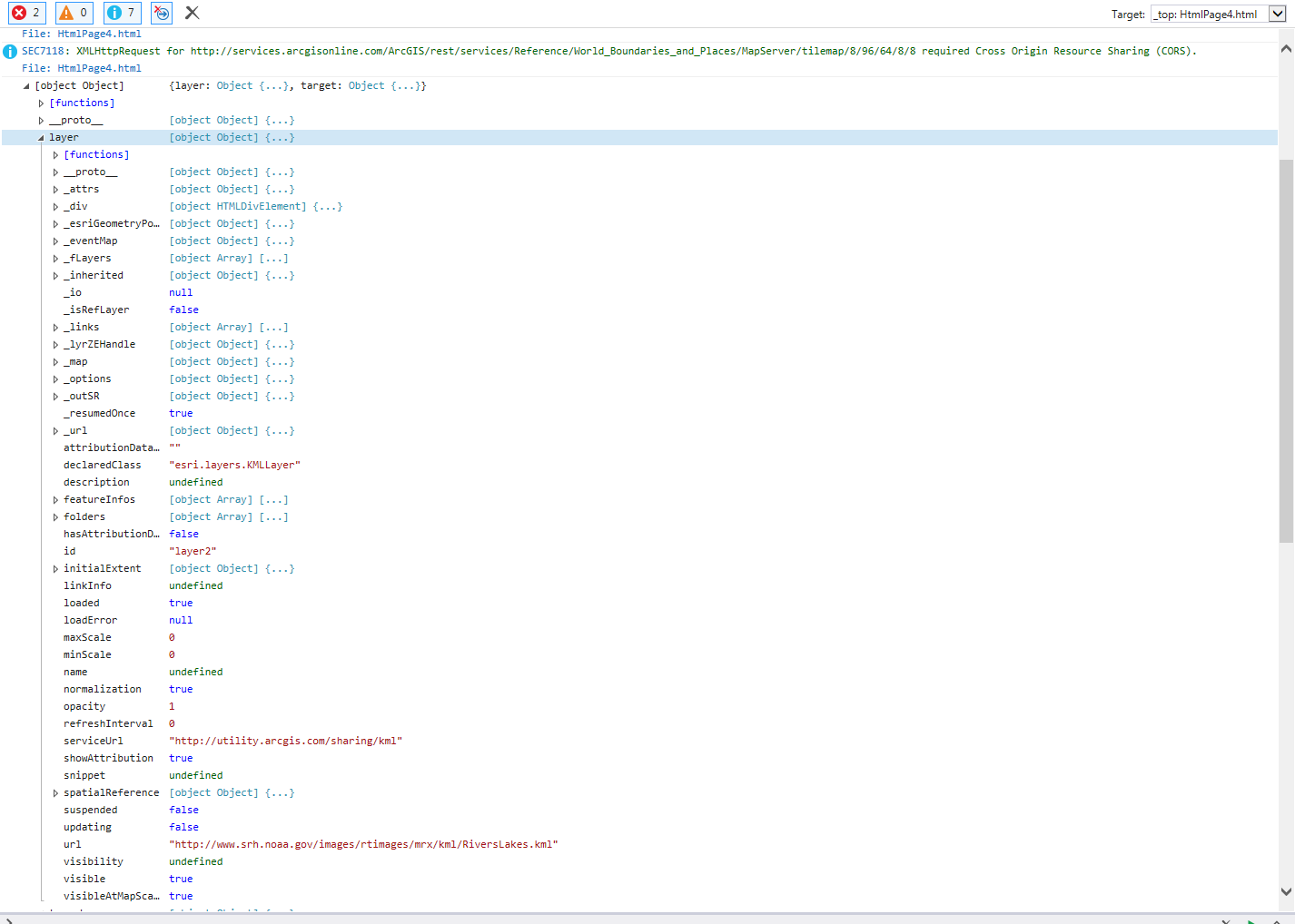Viewport: 1295px width, 924px height.
Task: Click the vertical scrollbar thumb
Action: pyautogui.click(x=1286, y=351)
